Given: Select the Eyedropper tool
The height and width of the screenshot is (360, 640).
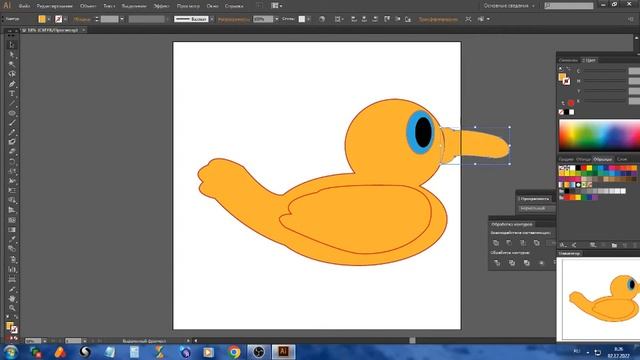Looking at the screenshot, I should click(12, 240).
